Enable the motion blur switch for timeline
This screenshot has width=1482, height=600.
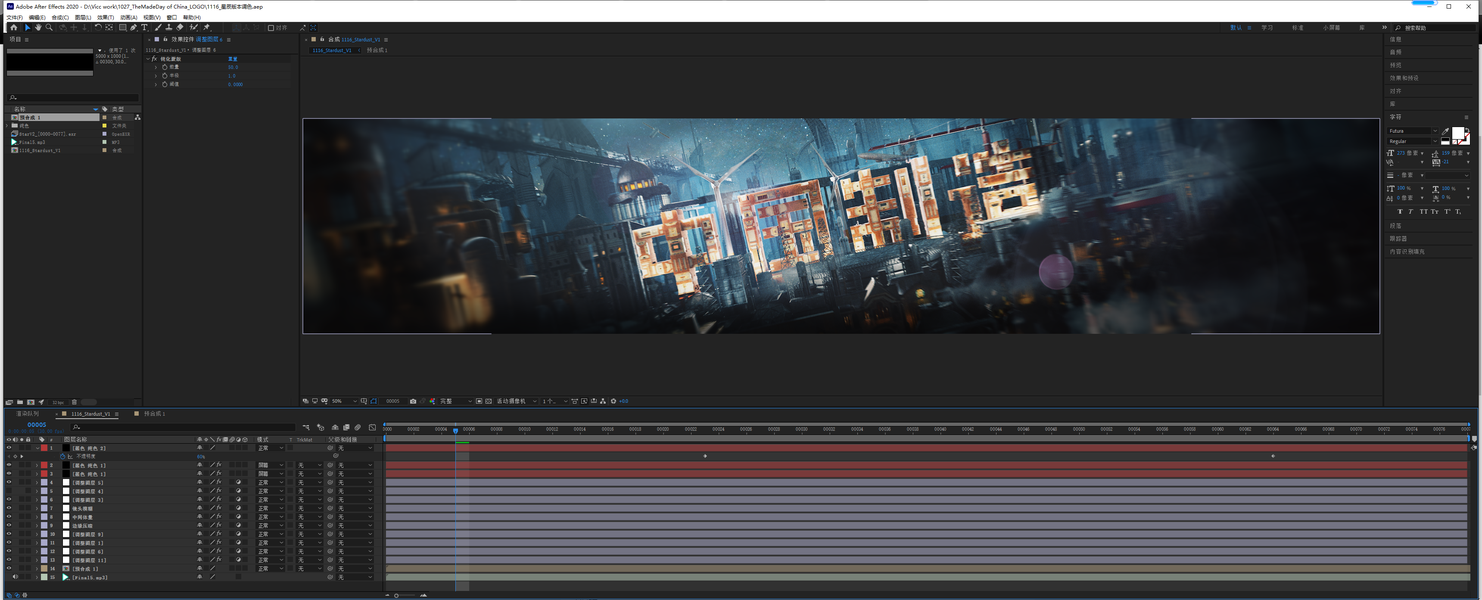[x=357, y=427]
